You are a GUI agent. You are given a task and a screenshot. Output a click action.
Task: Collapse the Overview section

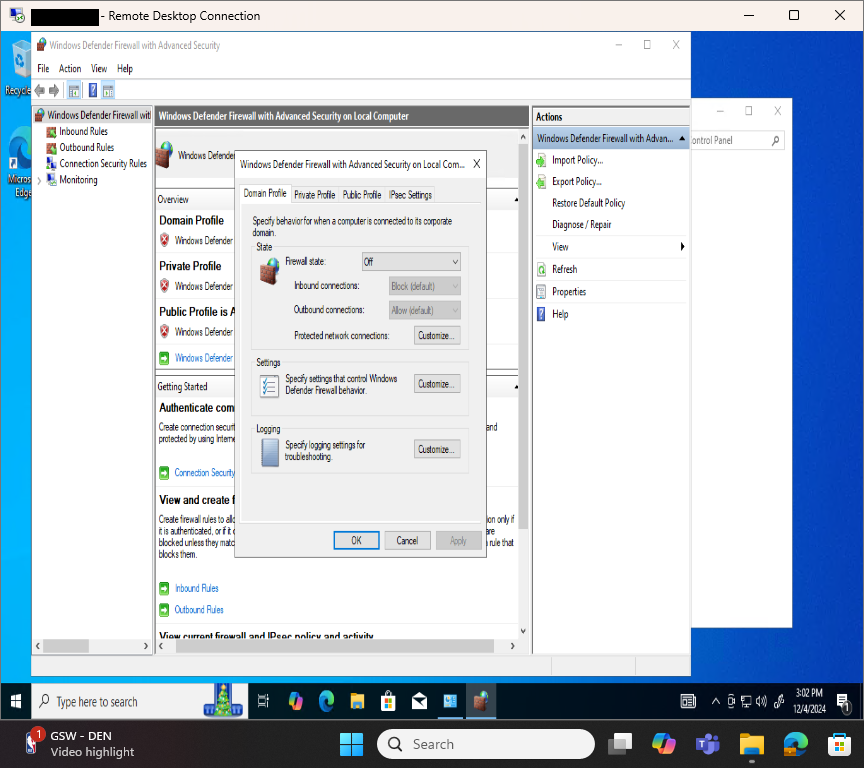(516, 199)
